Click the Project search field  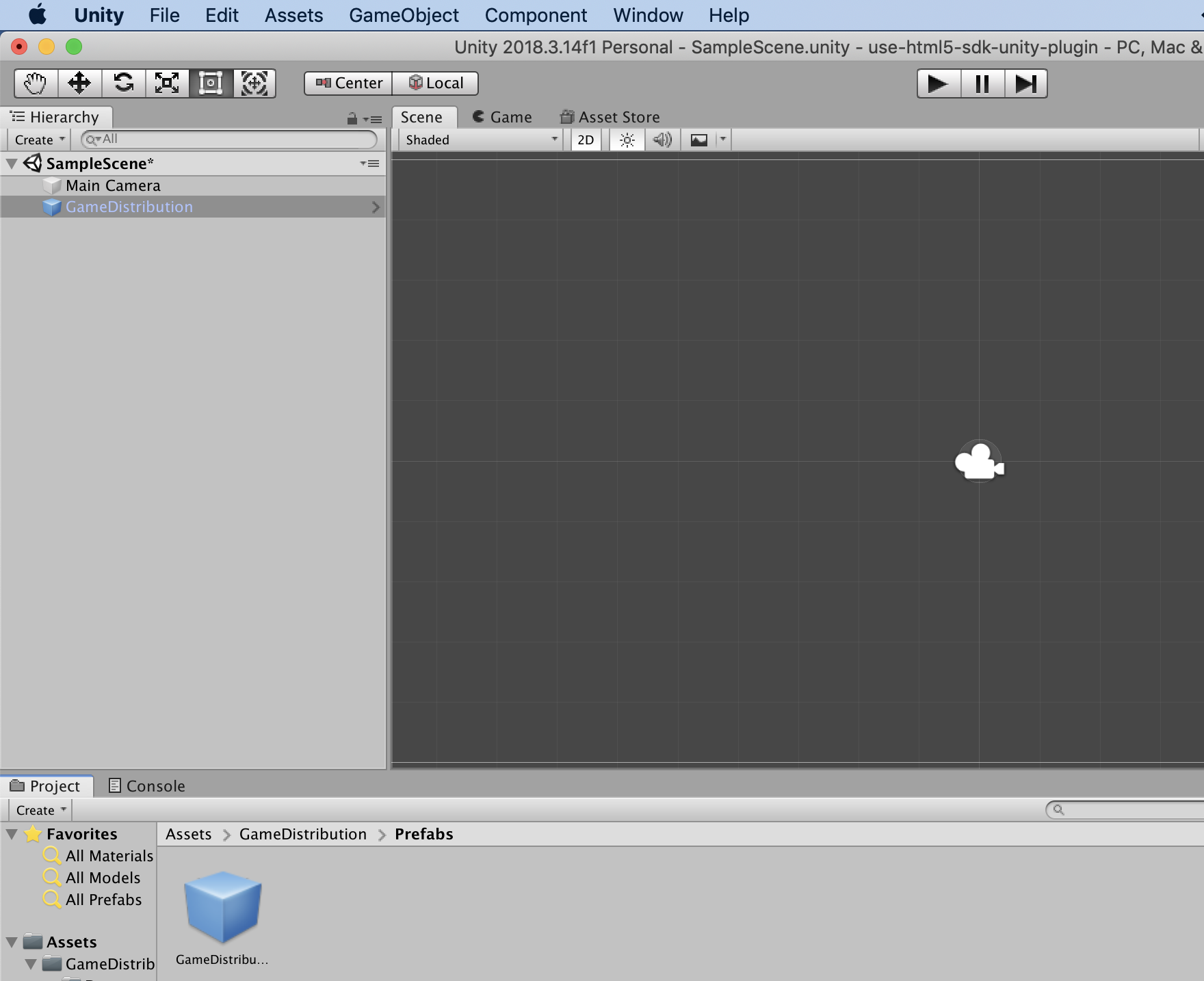point(1125,810)
